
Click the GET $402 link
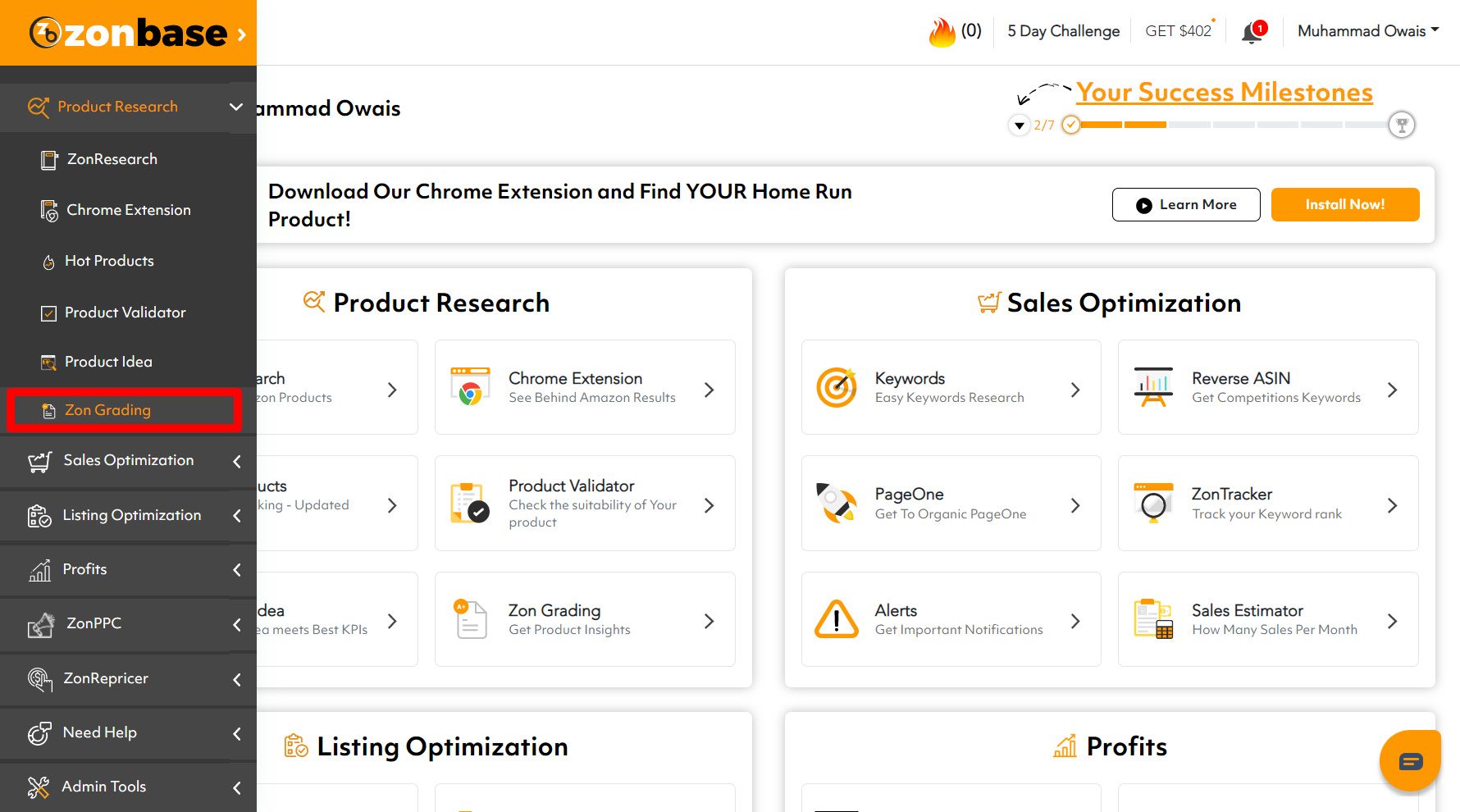tap(1178, 31)
